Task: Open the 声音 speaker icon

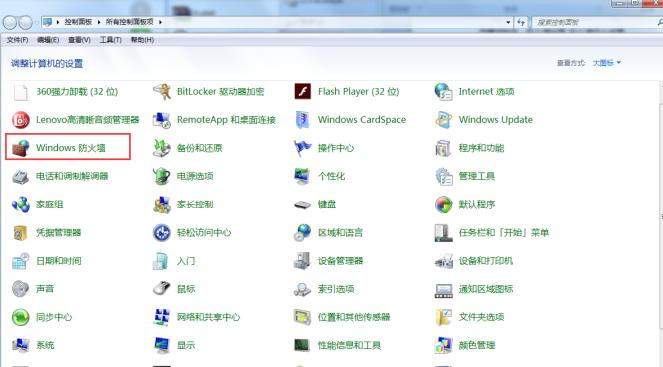Action: pos(20,289)
